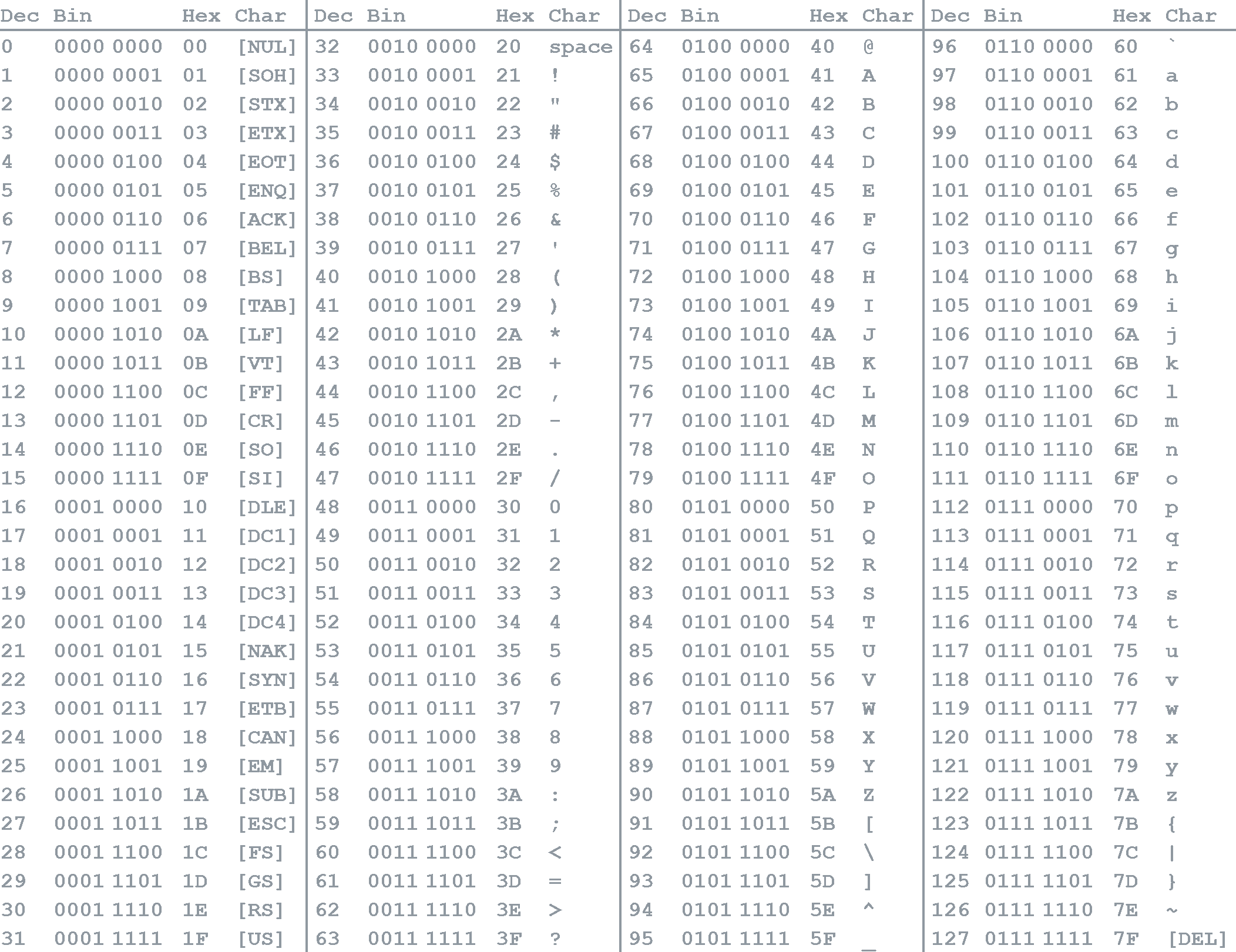Select the [TAB] character entry

267,305
